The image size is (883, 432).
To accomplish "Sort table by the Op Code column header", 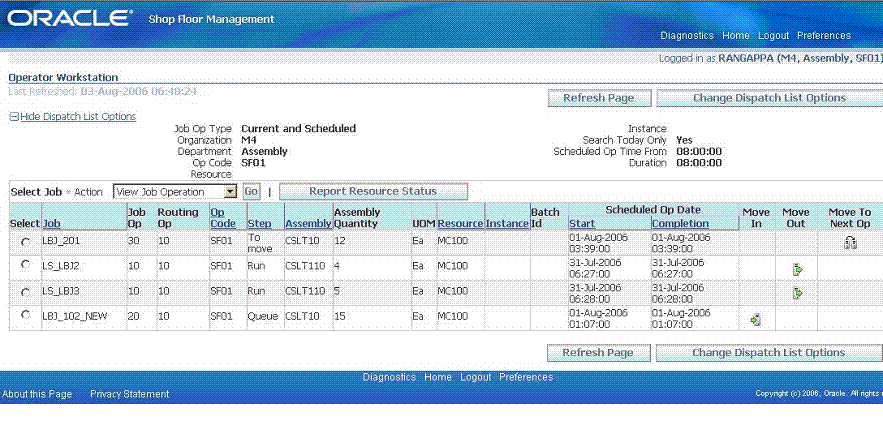I will click(222, 217).
